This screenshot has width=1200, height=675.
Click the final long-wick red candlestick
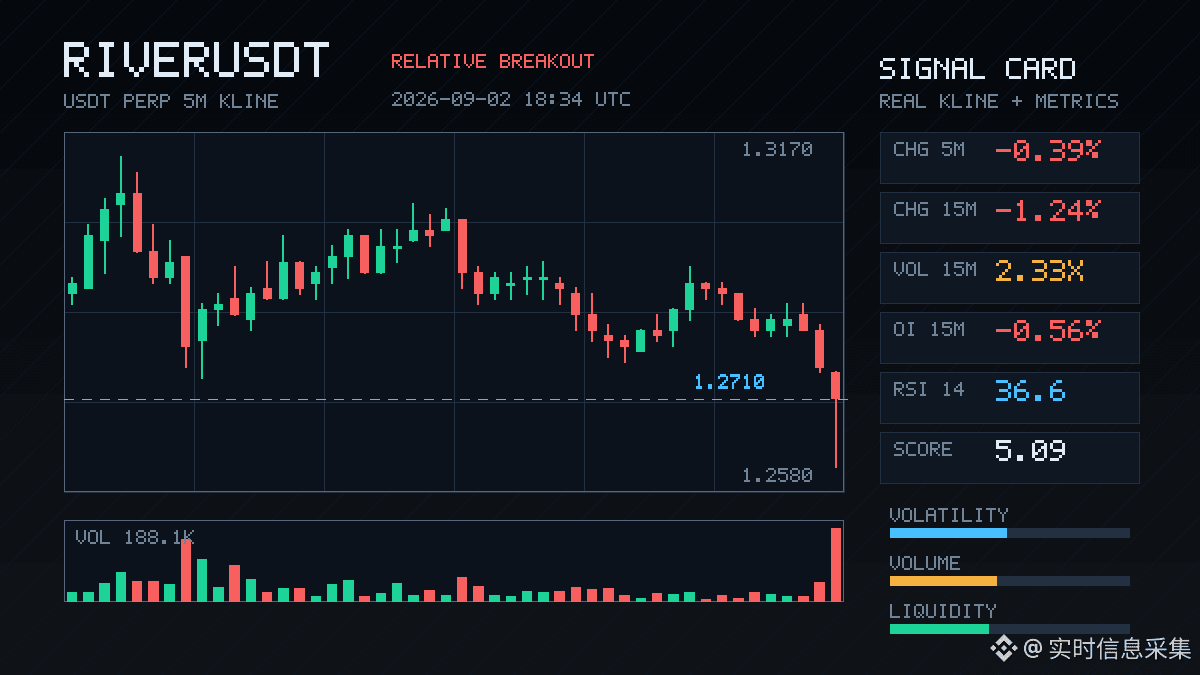836,419
